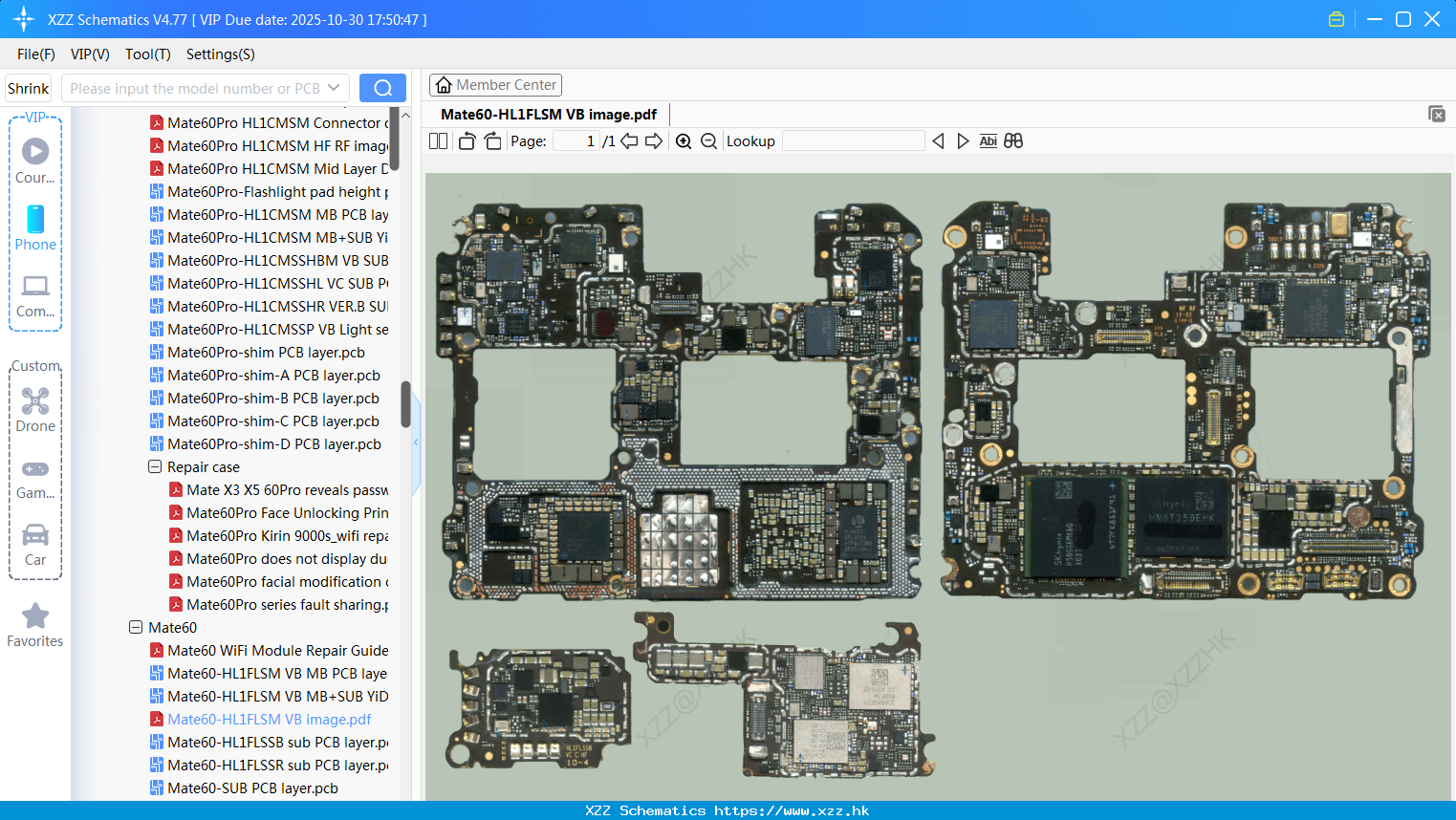Zoom out of the PDF

708,140
